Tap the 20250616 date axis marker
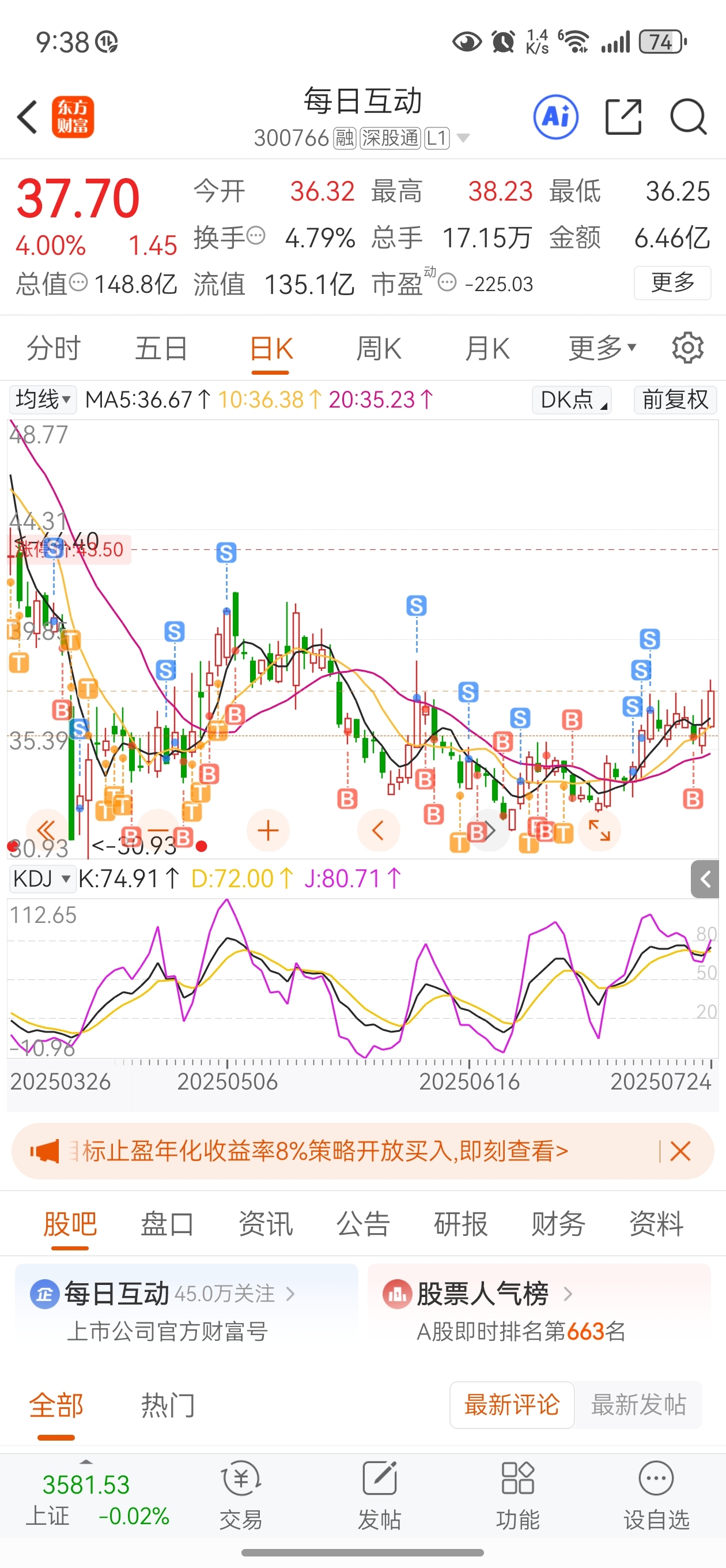Screen dimensions: 726x1568 pos(469,1081)
